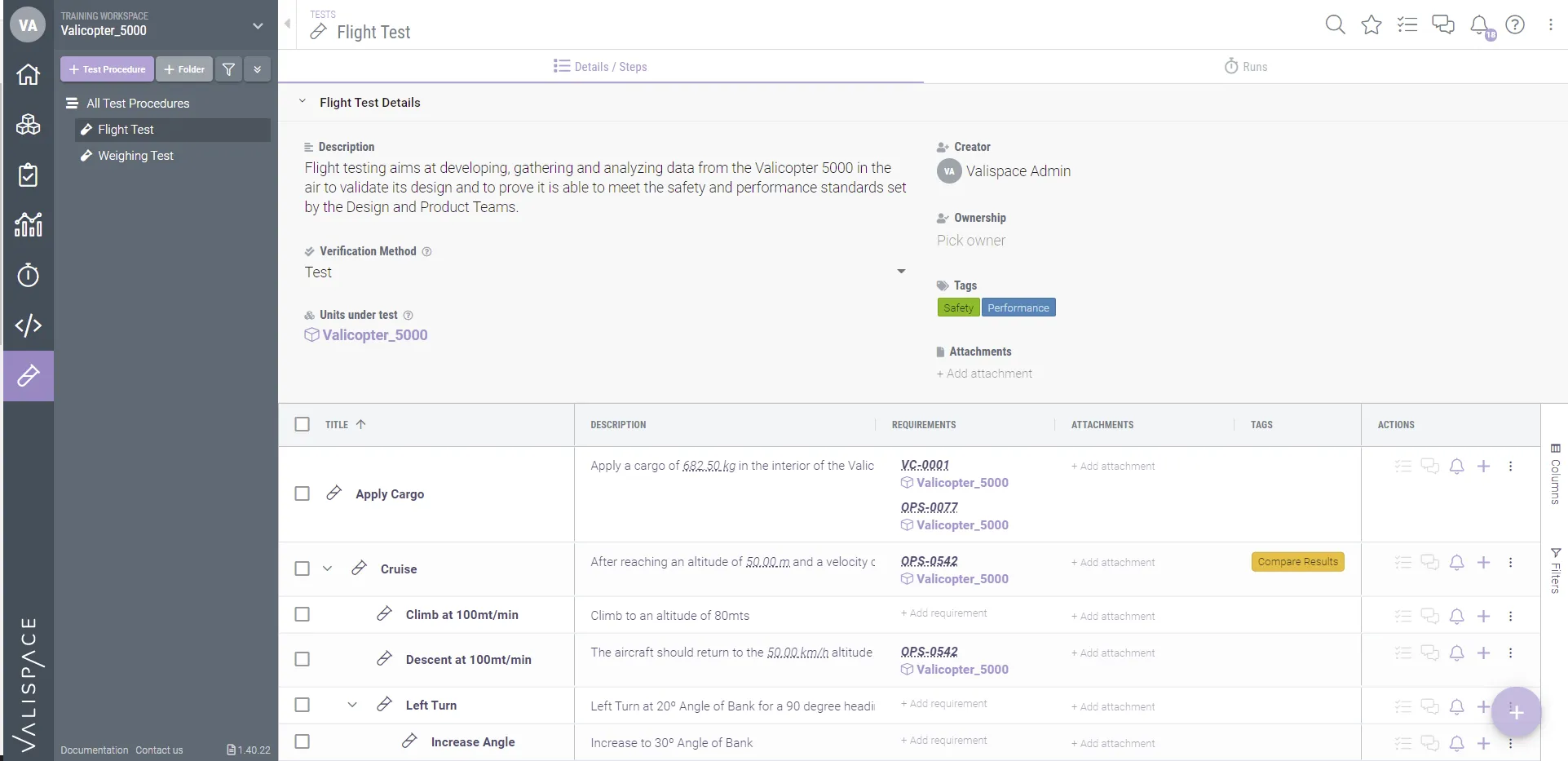Collapse the Flight Test Details section
Viewport: 1568px width, 761px height.
pos(303,102)
